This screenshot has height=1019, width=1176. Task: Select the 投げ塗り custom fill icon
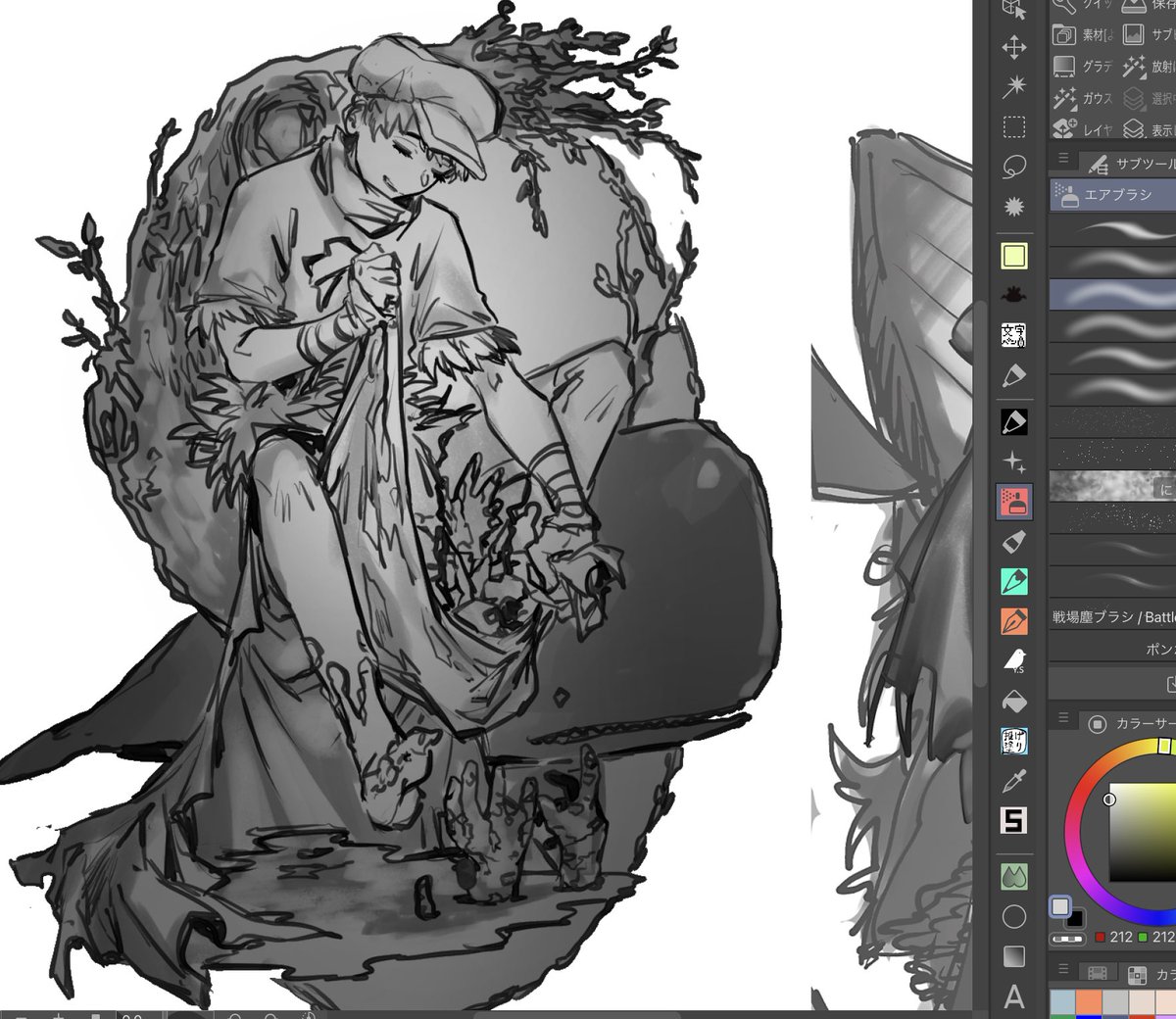click(1014, 742)
